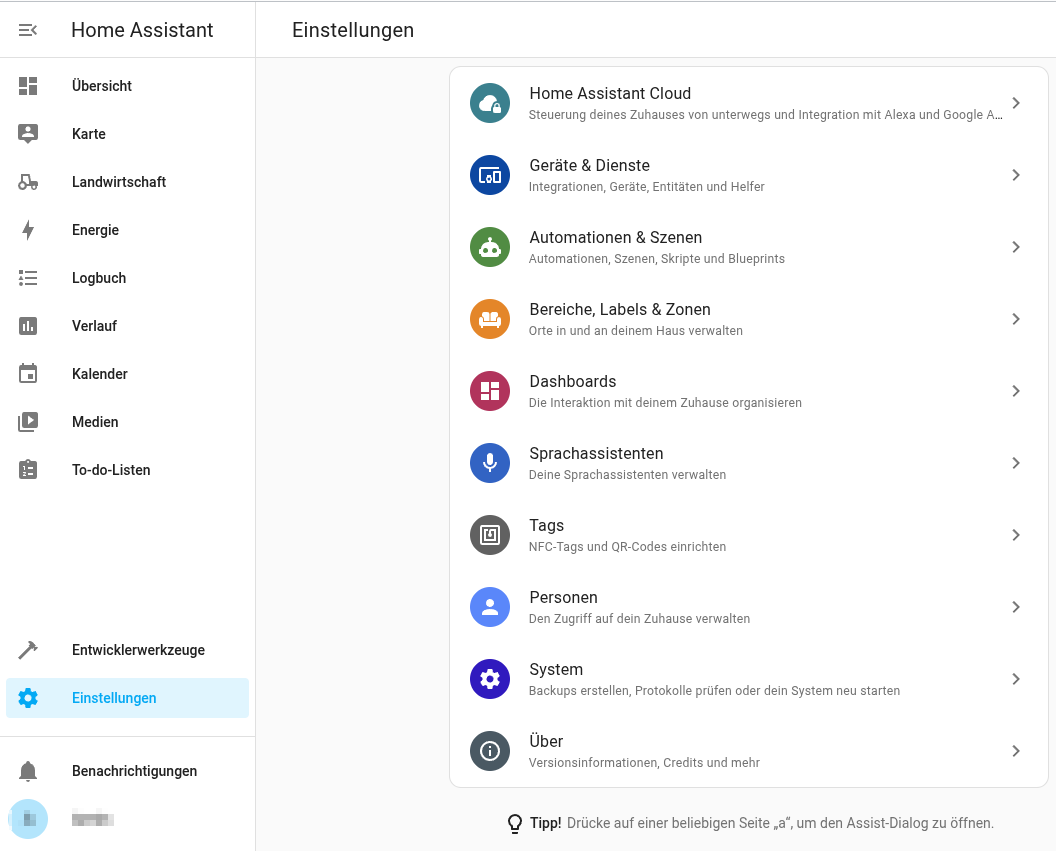Screen dimensions: 1056x851
Task: Open the Home Assistant Cloud icon
Action: [489, 103]
